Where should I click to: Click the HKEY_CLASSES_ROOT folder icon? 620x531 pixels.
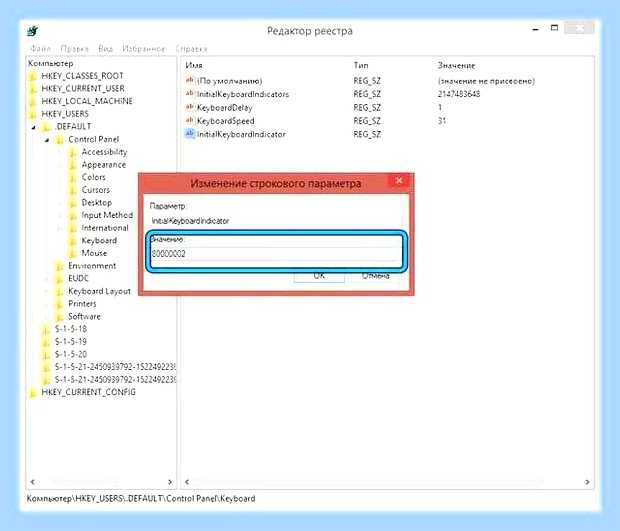(x=33, y=76)
